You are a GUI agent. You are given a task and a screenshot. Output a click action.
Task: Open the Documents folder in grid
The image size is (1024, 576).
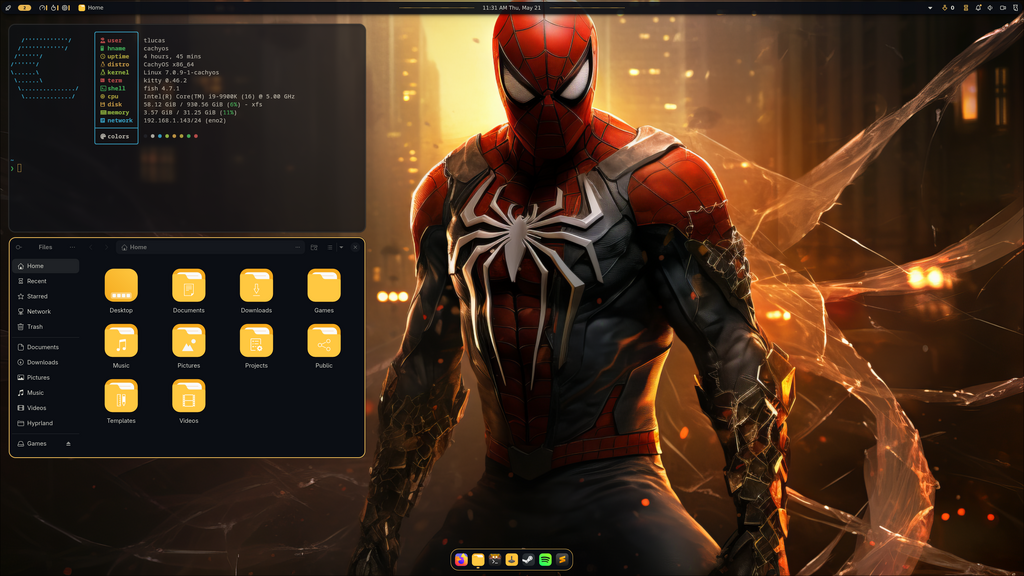pyautogui.click(x=189, y=291)
